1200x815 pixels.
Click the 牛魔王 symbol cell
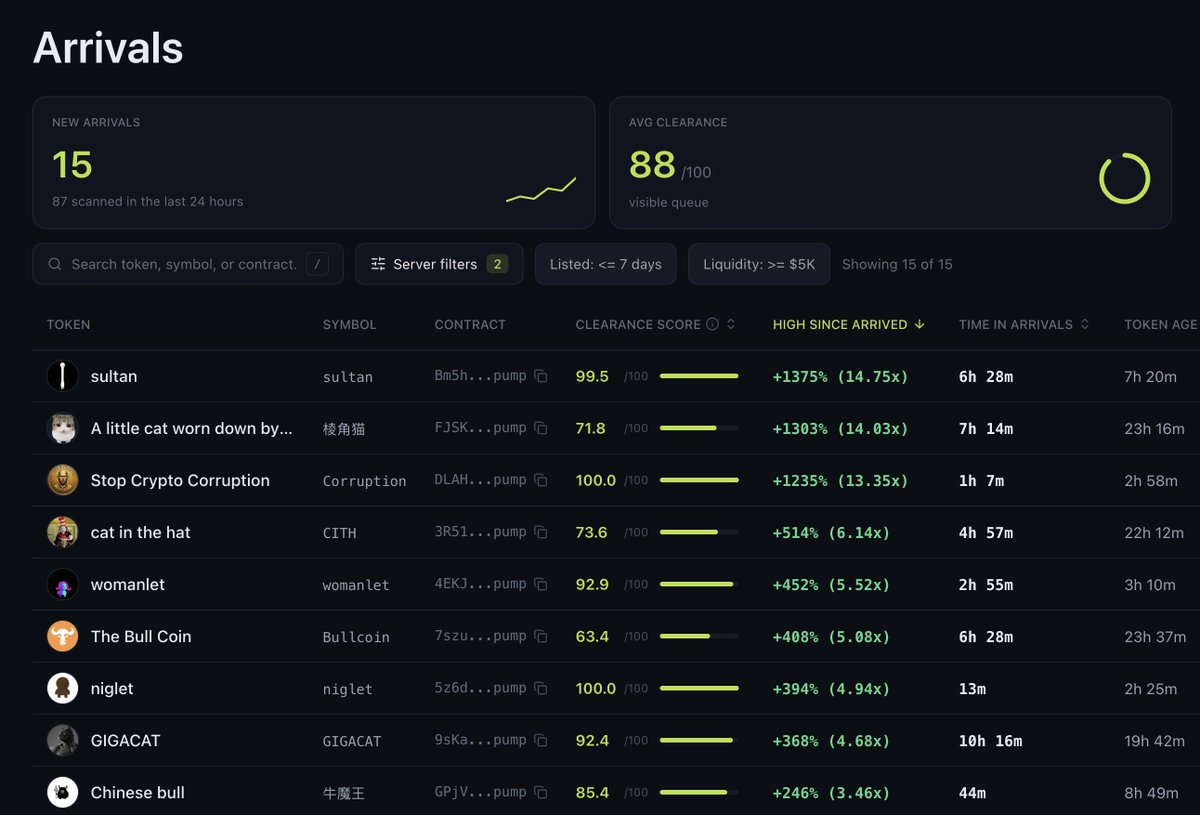(x=343, y=793)
